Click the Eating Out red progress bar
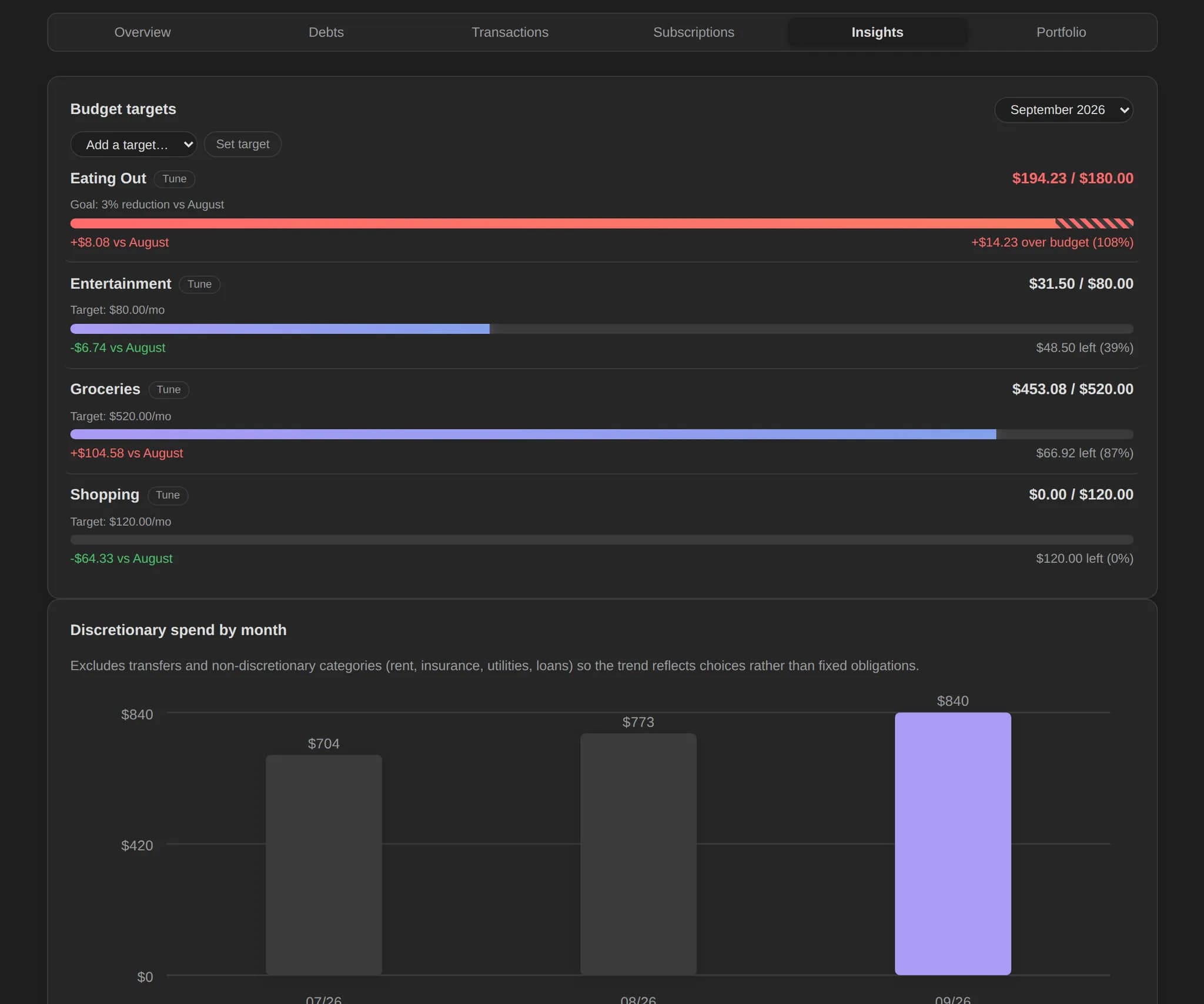Image resolution: width=1204 pixels, height=1004 pixels. [601, 224]
